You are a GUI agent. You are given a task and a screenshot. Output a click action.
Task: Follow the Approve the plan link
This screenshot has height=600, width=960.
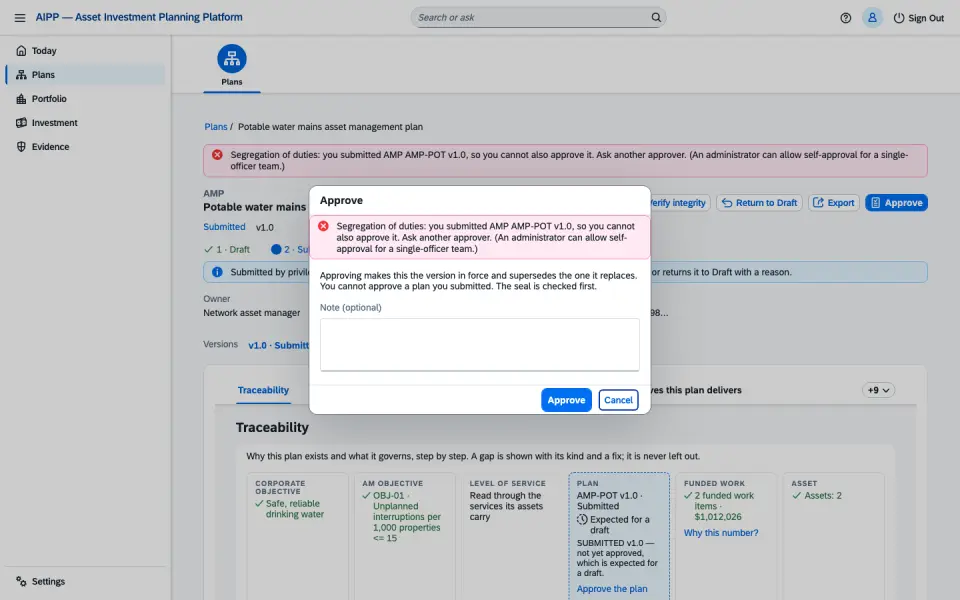pos(612,588)
